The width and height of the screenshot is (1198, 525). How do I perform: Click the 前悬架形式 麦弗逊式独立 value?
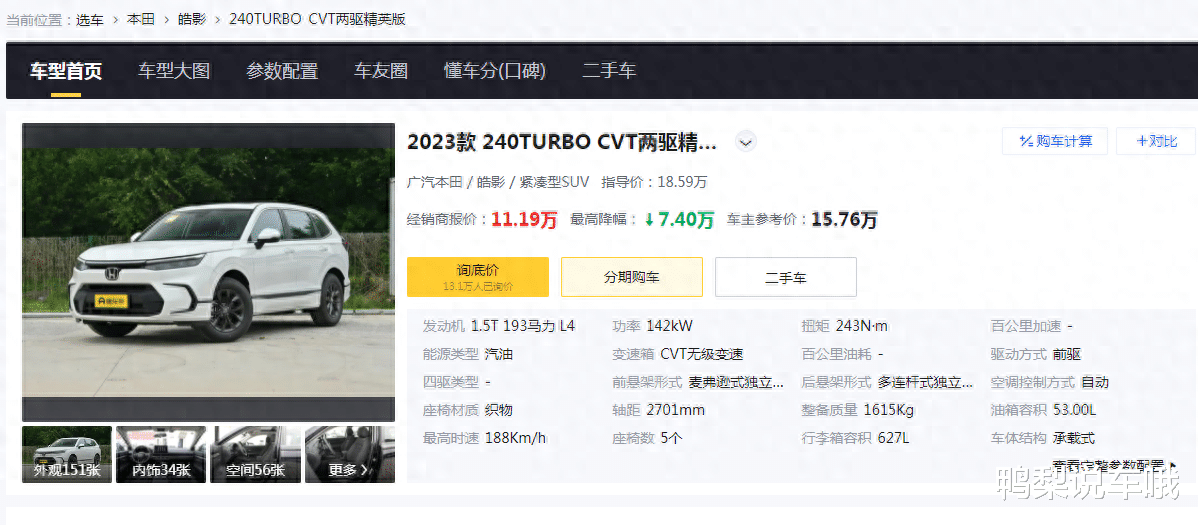pyautogui.click(x=737, y=382)
